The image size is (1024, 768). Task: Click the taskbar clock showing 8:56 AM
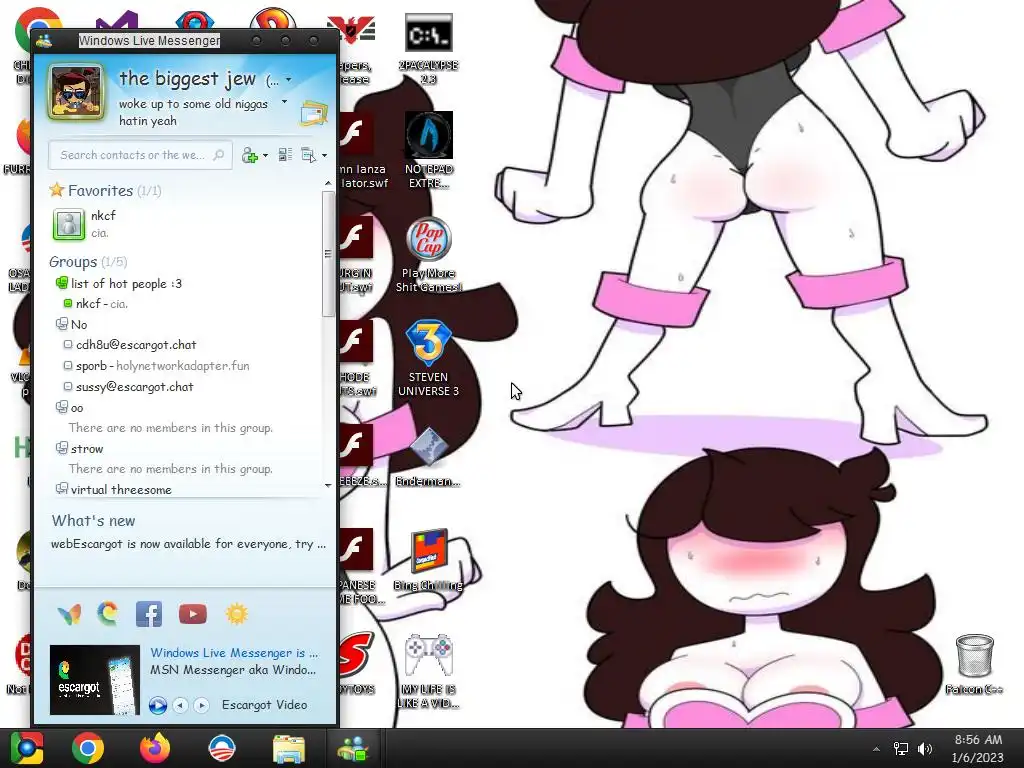point(978,748)
